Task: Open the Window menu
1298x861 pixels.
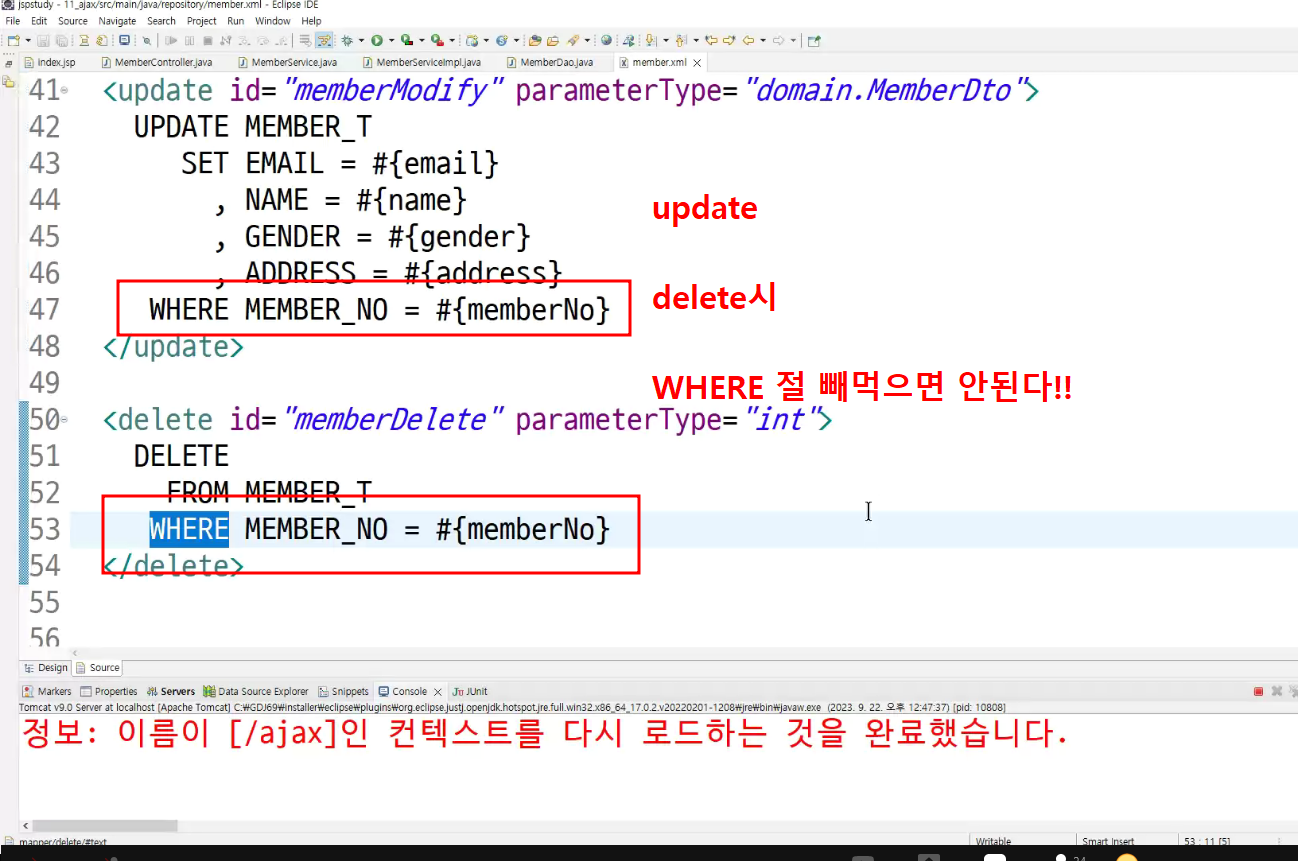Action: point(273,21)
